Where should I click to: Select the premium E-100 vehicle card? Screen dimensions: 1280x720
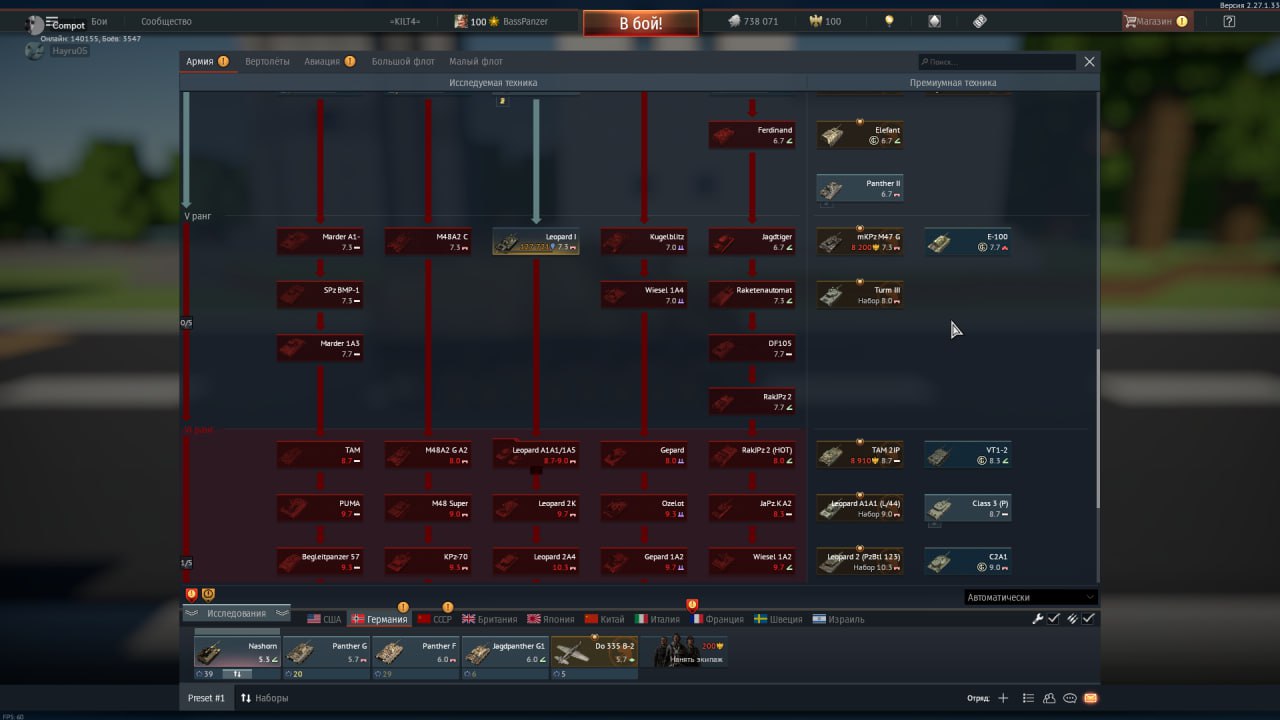click(968, 242)
